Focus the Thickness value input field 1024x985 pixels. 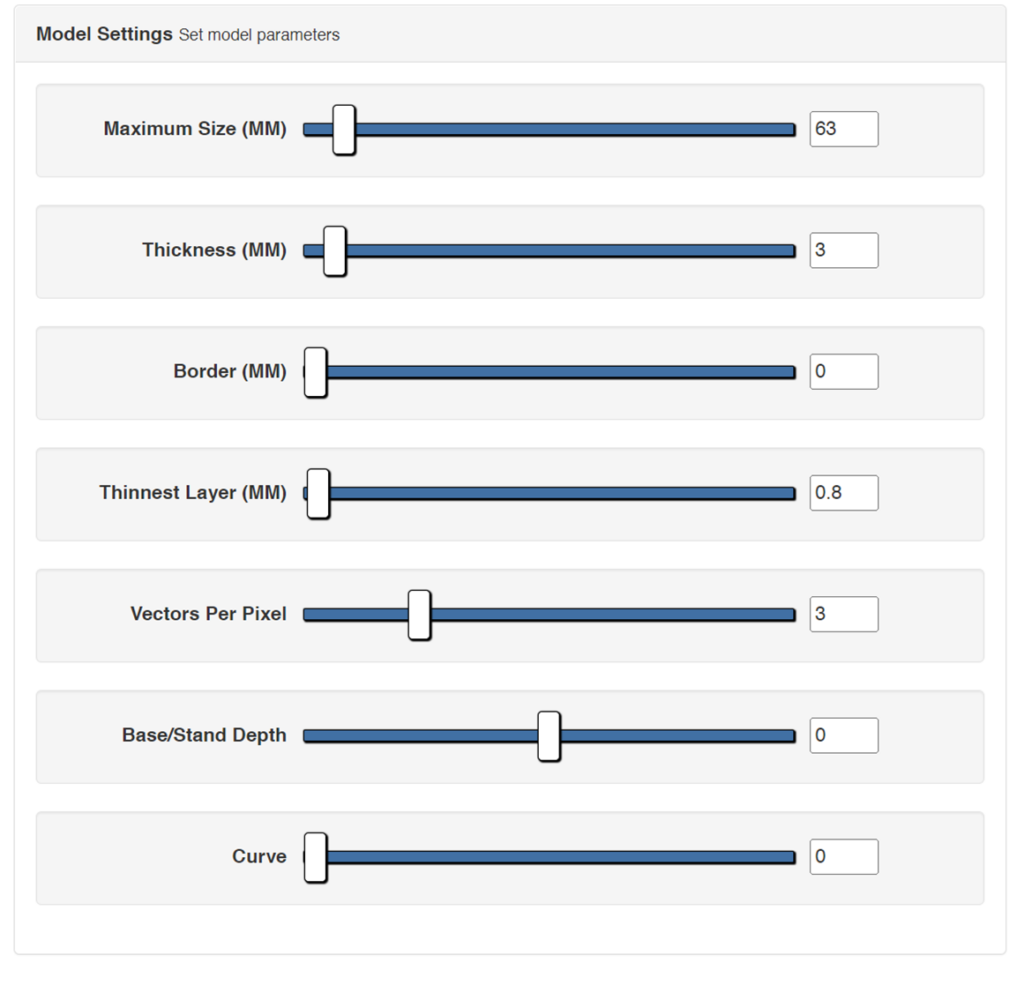coord(844,250)
